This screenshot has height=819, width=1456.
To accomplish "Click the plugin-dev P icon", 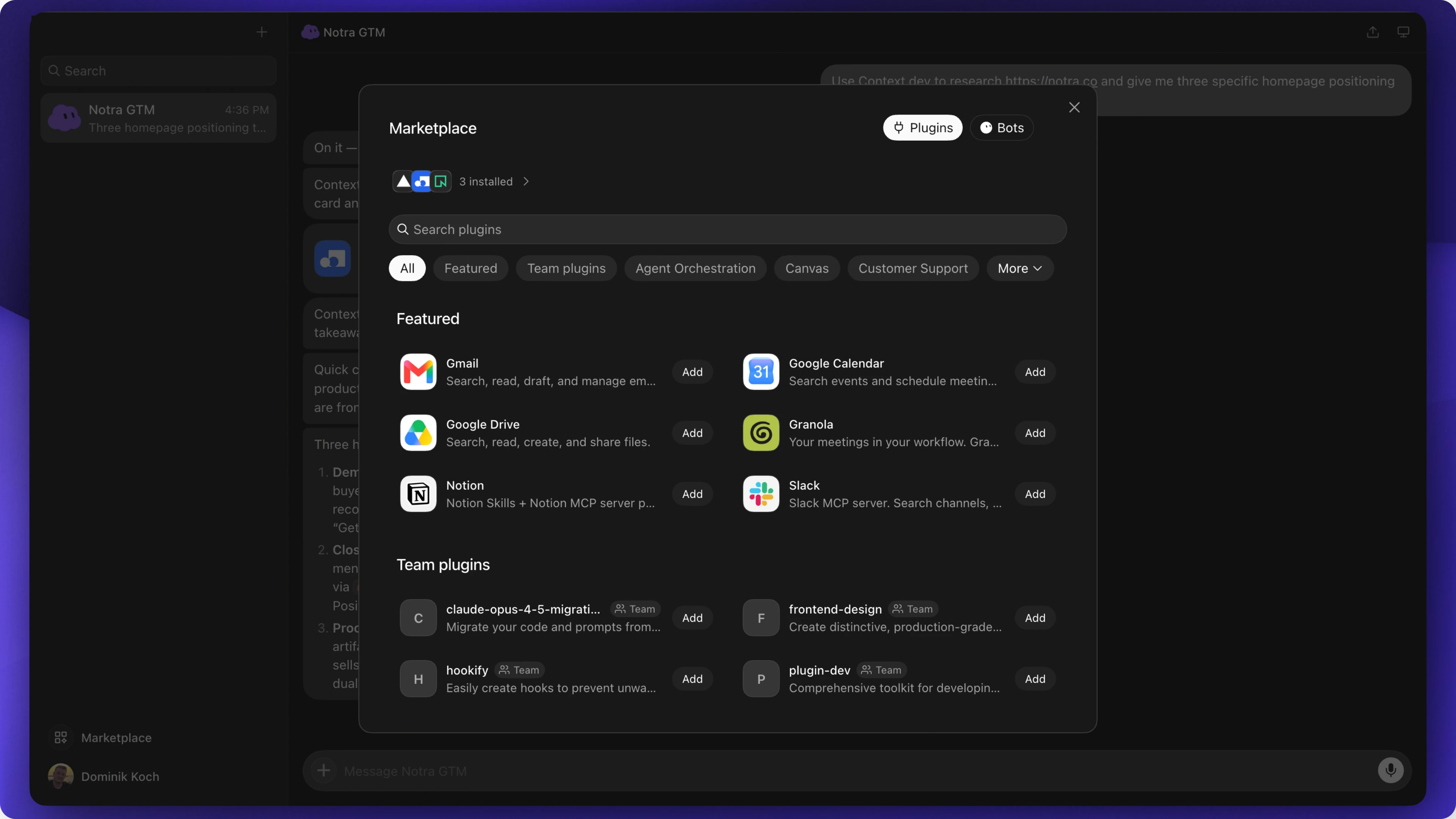I will point(761,679).
